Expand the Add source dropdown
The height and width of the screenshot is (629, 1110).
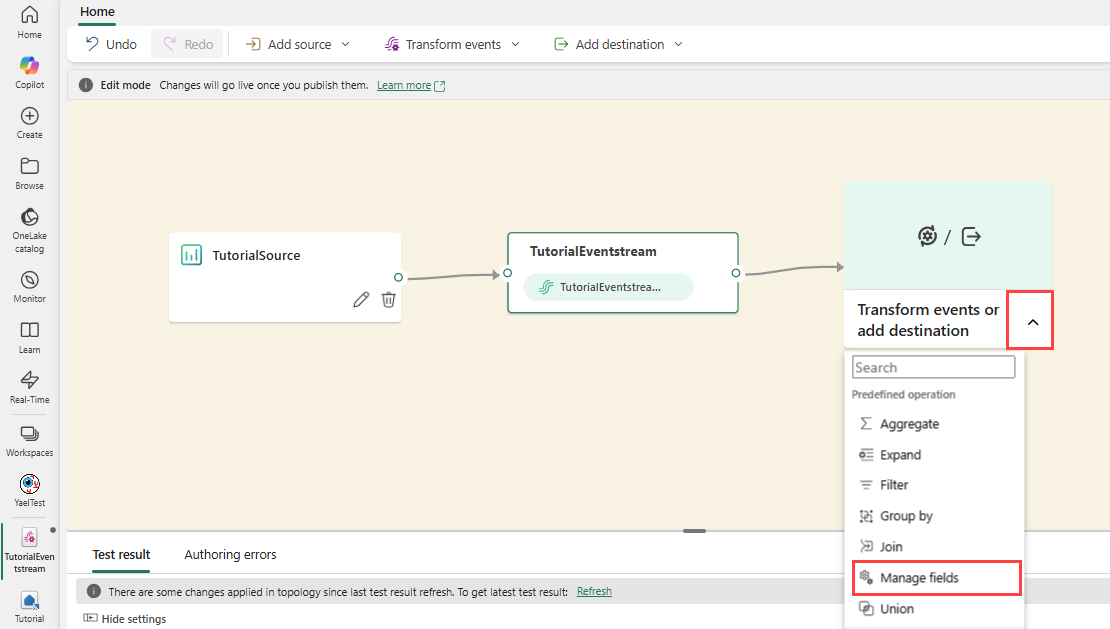click(298, 44)
